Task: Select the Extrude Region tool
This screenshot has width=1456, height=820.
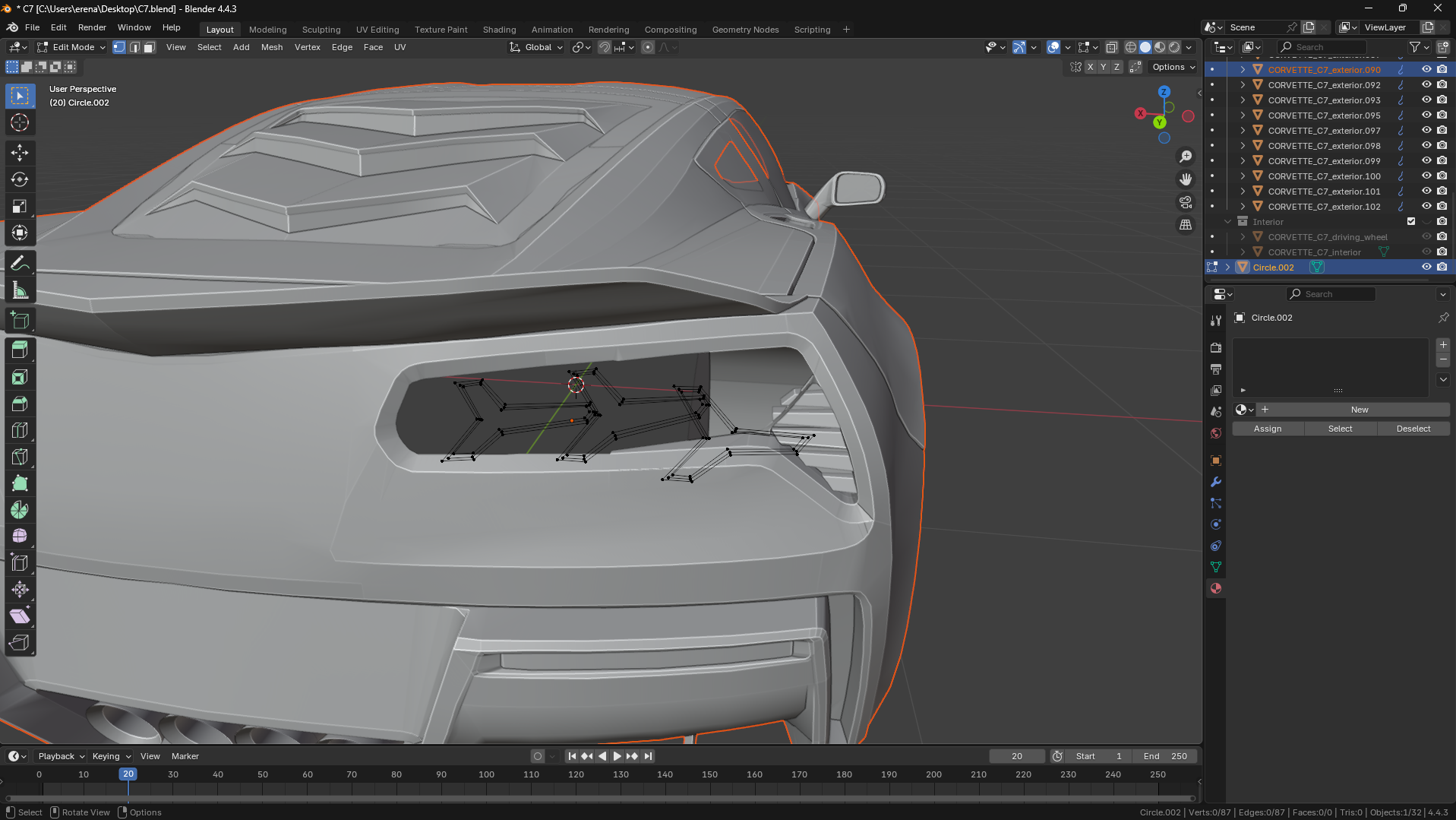Action: 20,350
